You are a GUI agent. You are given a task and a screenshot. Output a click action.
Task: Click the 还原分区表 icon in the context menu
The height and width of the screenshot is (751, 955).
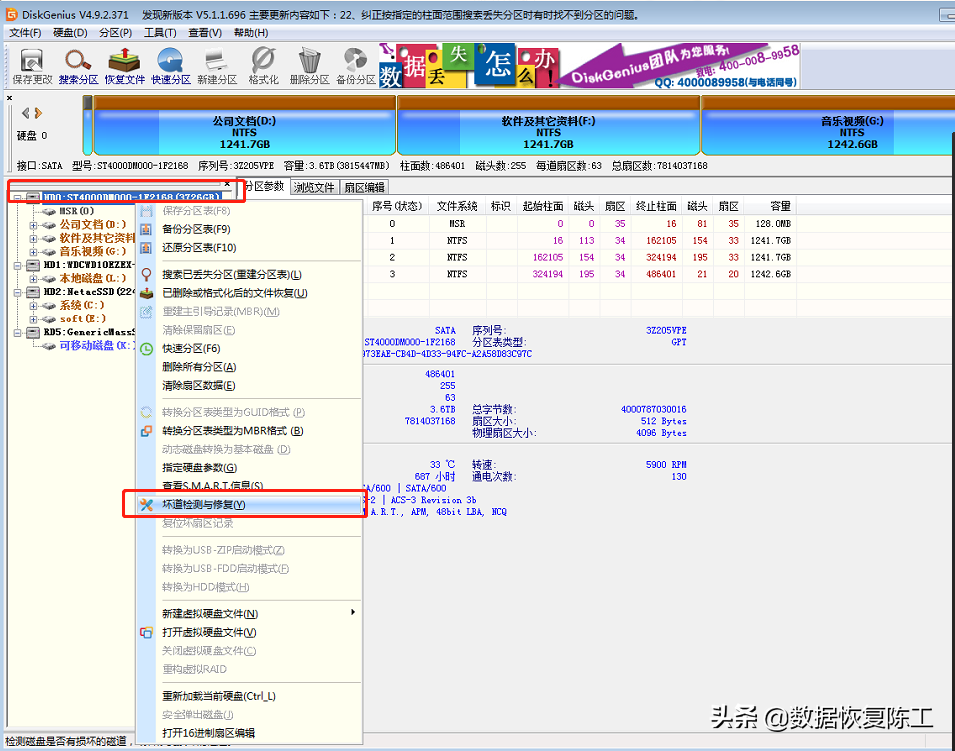[x=146, y=248]
